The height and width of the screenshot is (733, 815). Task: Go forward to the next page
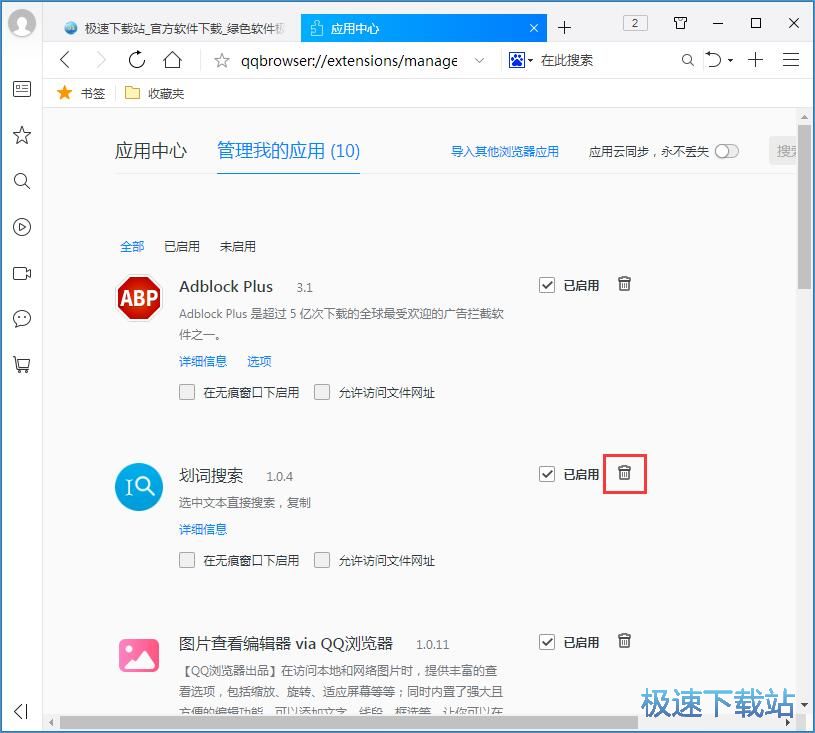(x=101, y=60)
